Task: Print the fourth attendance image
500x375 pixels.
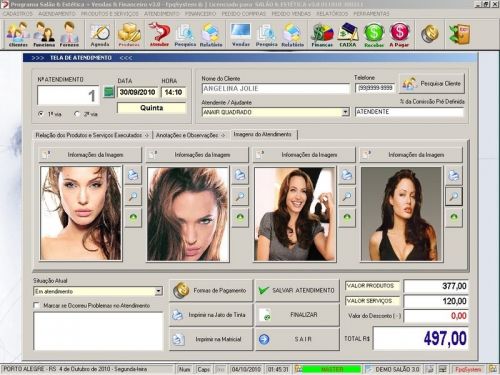Action: coord(454,175)
